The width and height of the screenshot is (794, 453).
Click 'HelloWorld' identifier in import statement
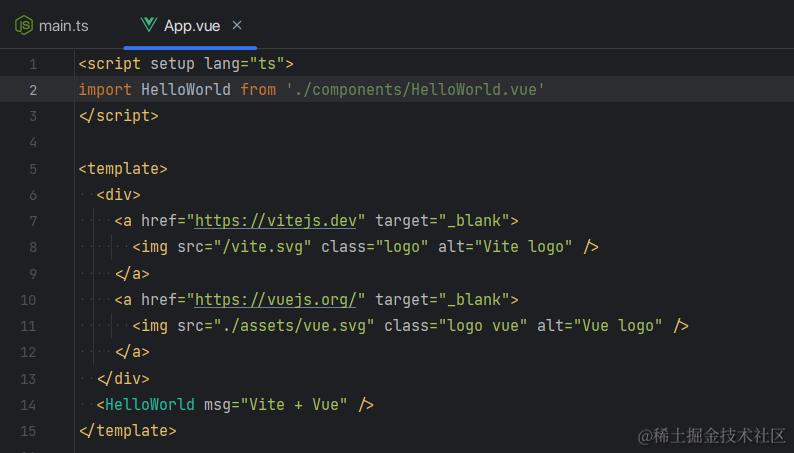pos(186,90)
